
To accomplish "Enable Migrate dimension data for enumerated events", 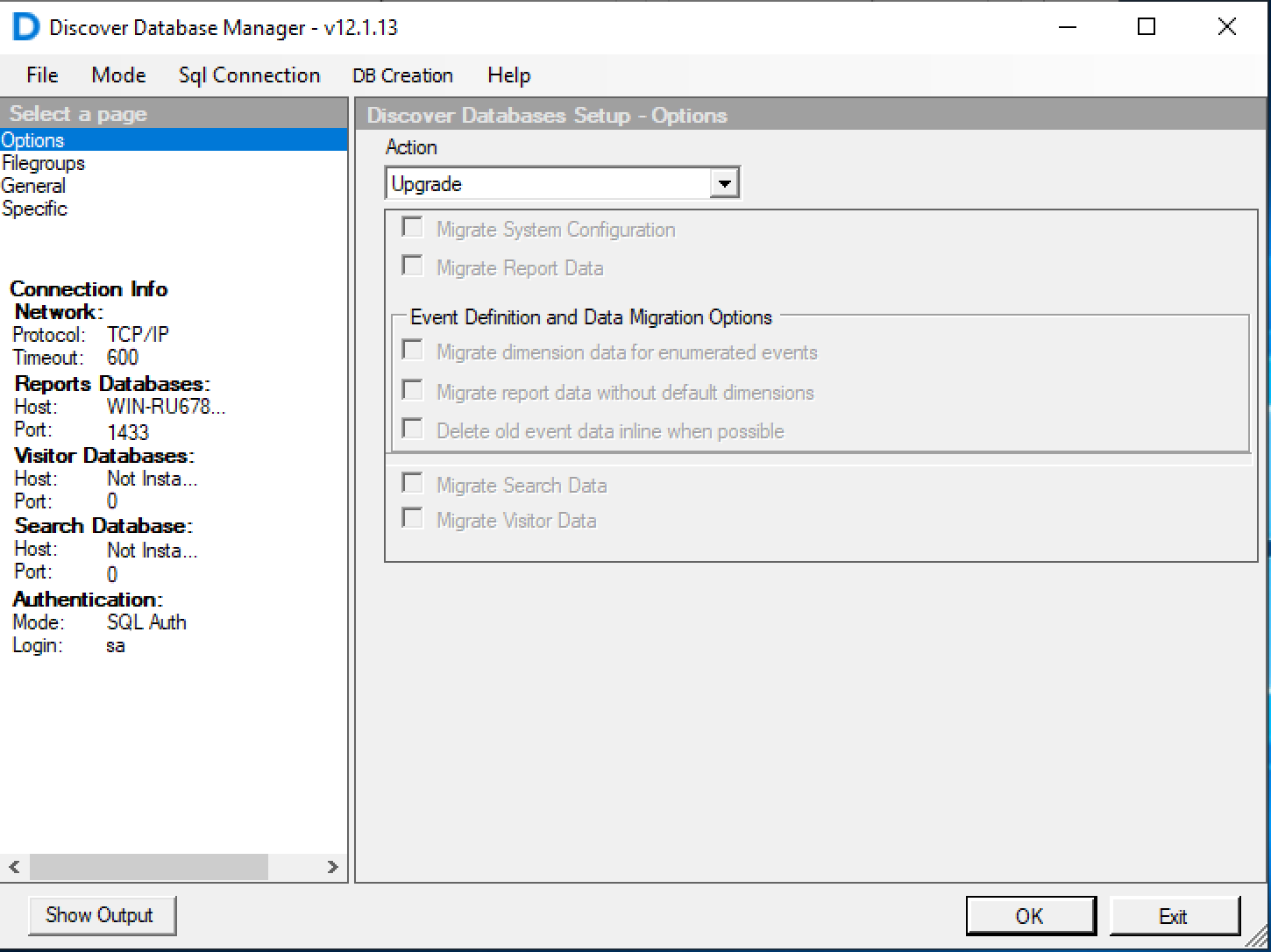I will [412, 351].
